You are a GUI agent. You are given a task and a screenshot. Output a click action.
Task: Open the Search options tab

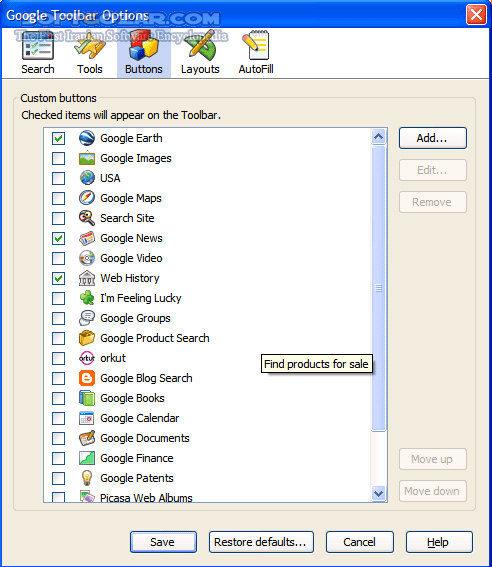[38, 53]
